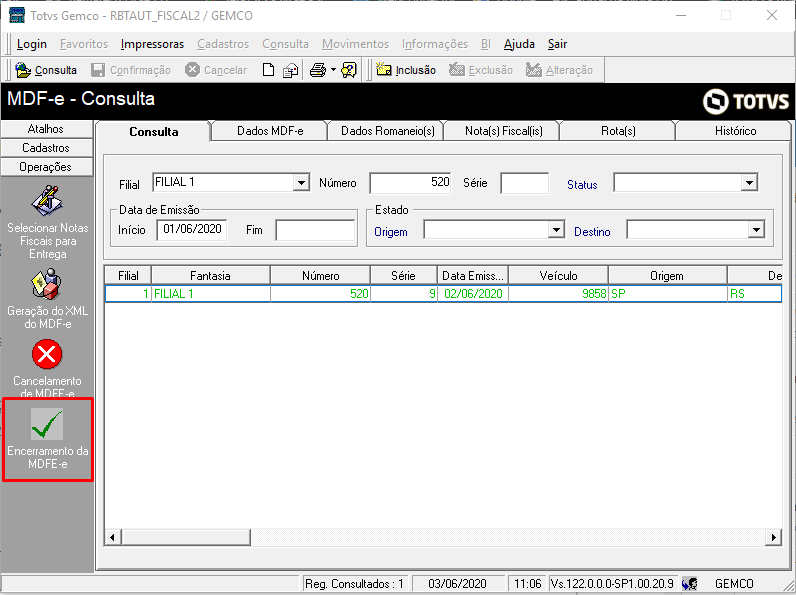The width and height of the screenshot is (796, 595).
Task: Expand the Status dropdown
Action: click(749, 183)
